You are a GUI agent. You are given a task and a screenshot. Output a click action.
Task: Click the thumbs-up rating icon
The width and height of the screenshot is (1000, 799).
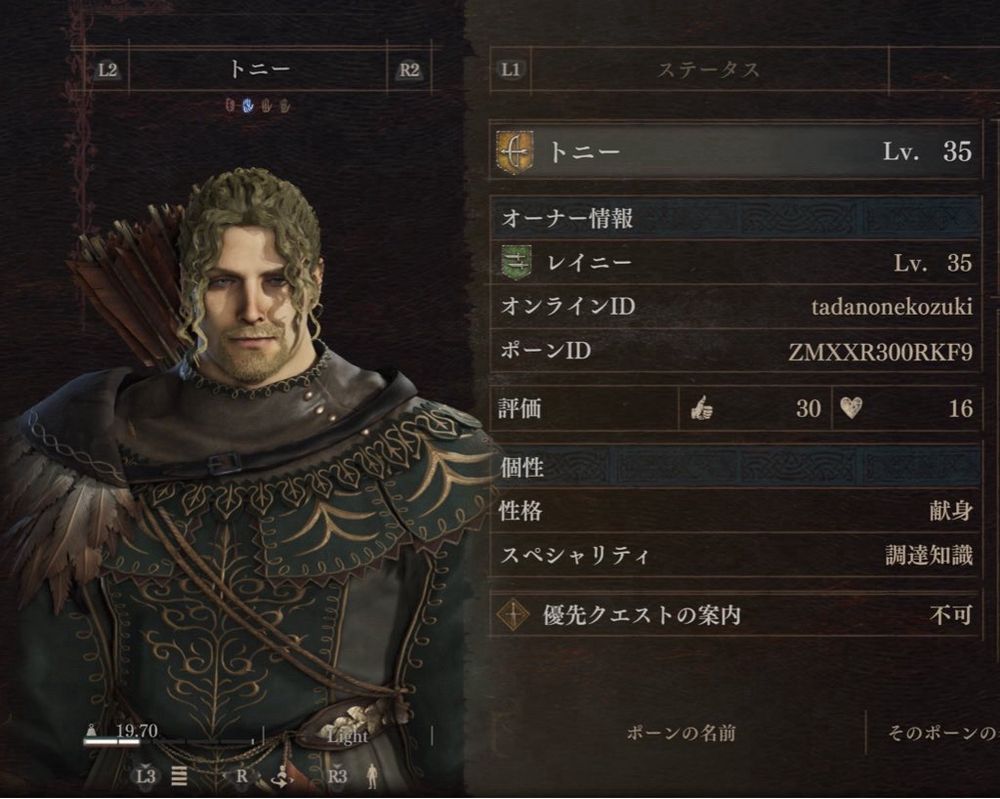[x=701, y=407]
